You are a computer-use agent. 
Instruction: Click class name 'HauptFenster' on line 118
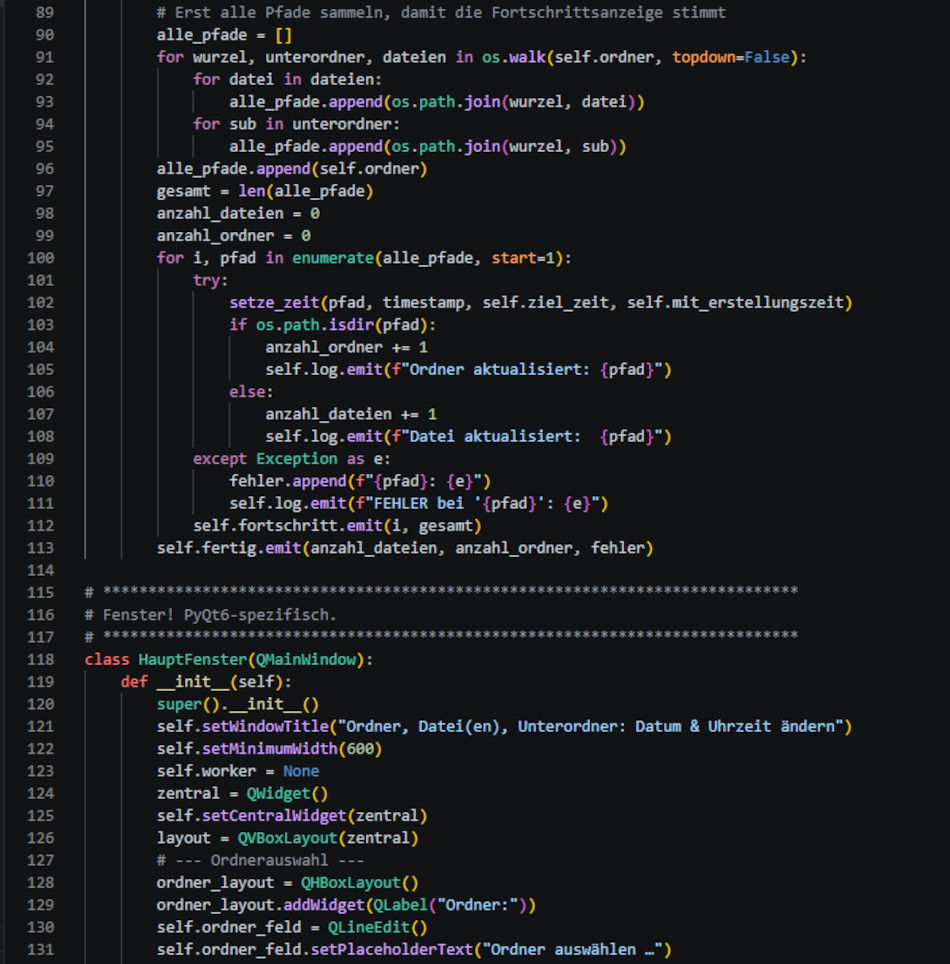click(x=192, y=660)
